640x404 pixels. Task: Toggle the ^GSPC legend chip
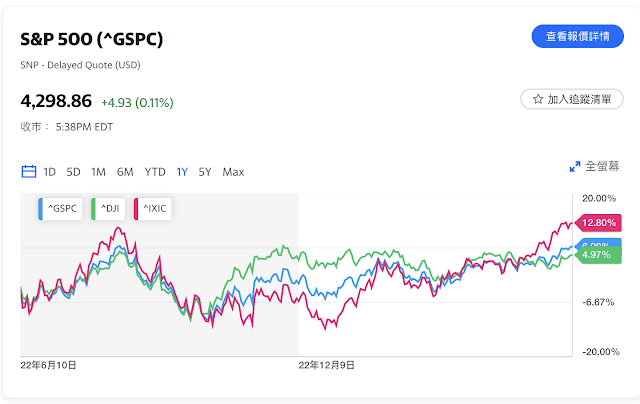point(60,208)
